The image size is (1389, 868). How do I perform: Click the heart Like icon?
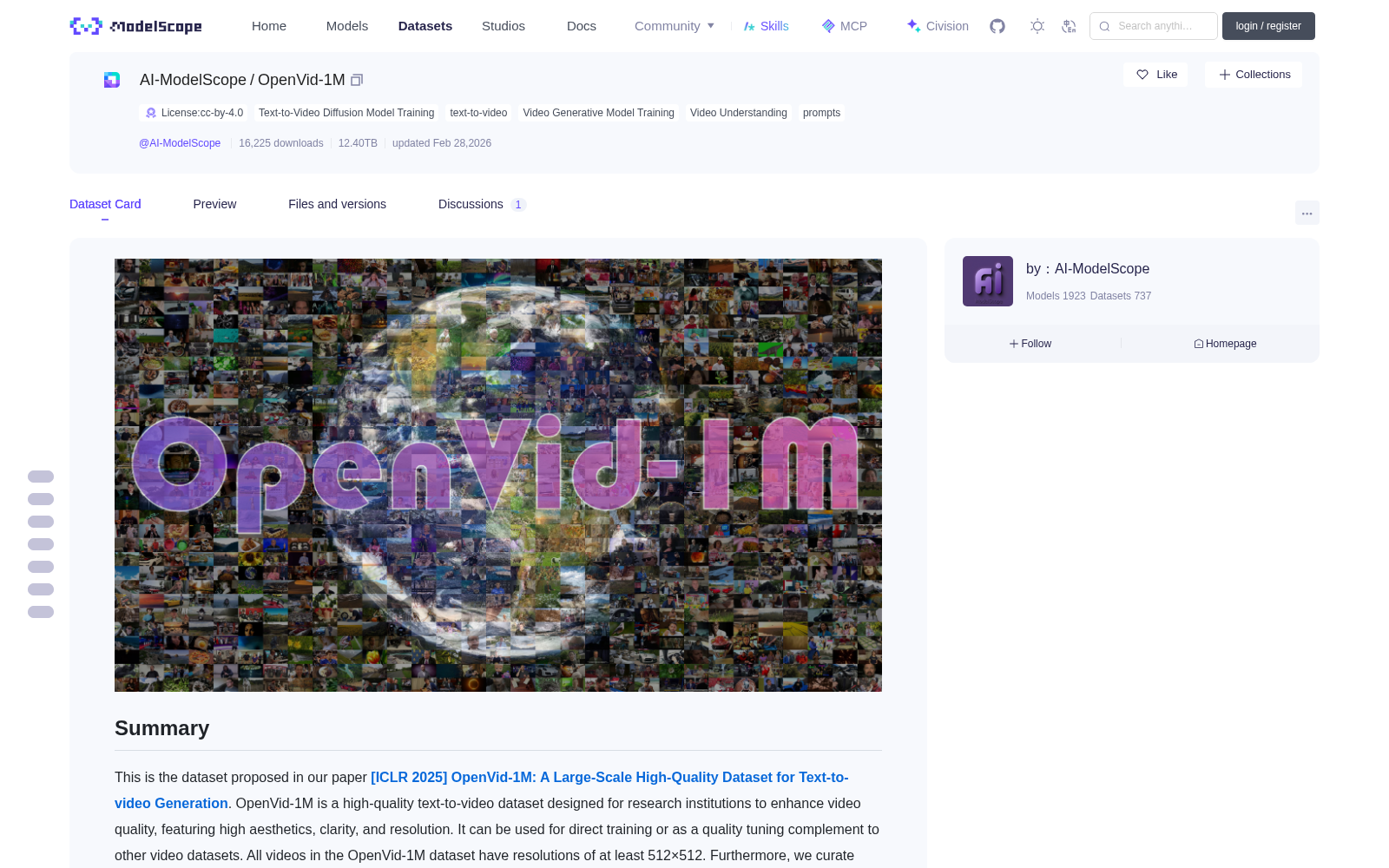(x=1142, y=75)
